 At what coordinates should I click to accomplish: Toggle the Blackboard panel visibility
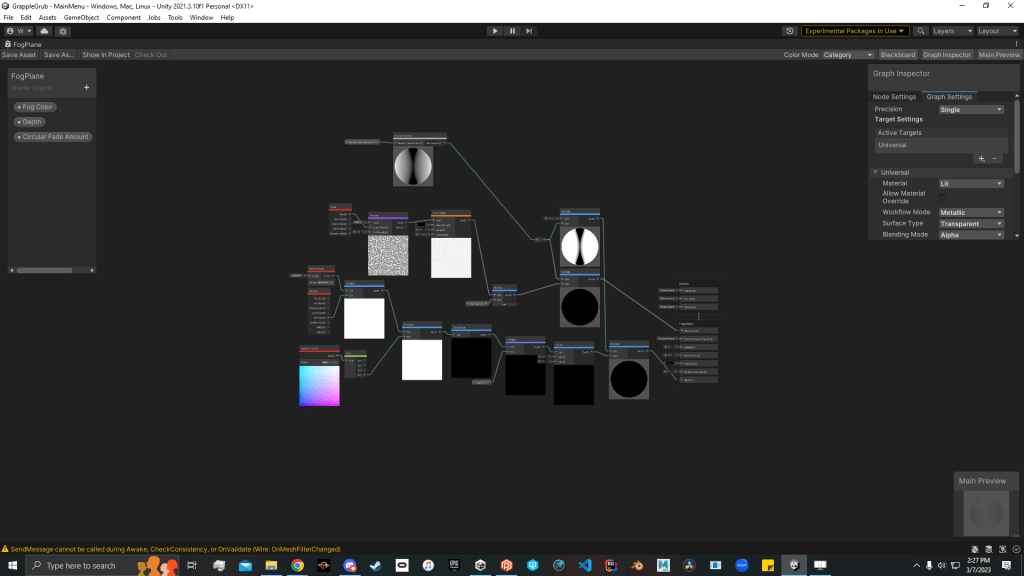[897, 55]
